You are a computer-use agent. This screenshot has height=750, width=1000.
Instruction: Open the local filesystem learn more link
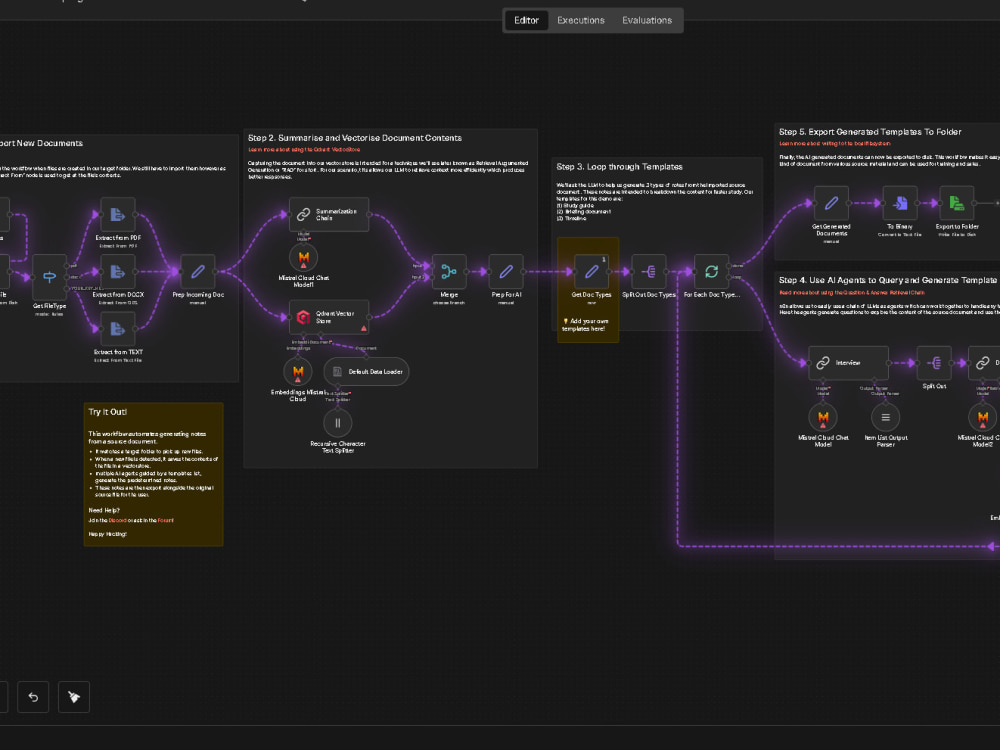coord(835,143)
